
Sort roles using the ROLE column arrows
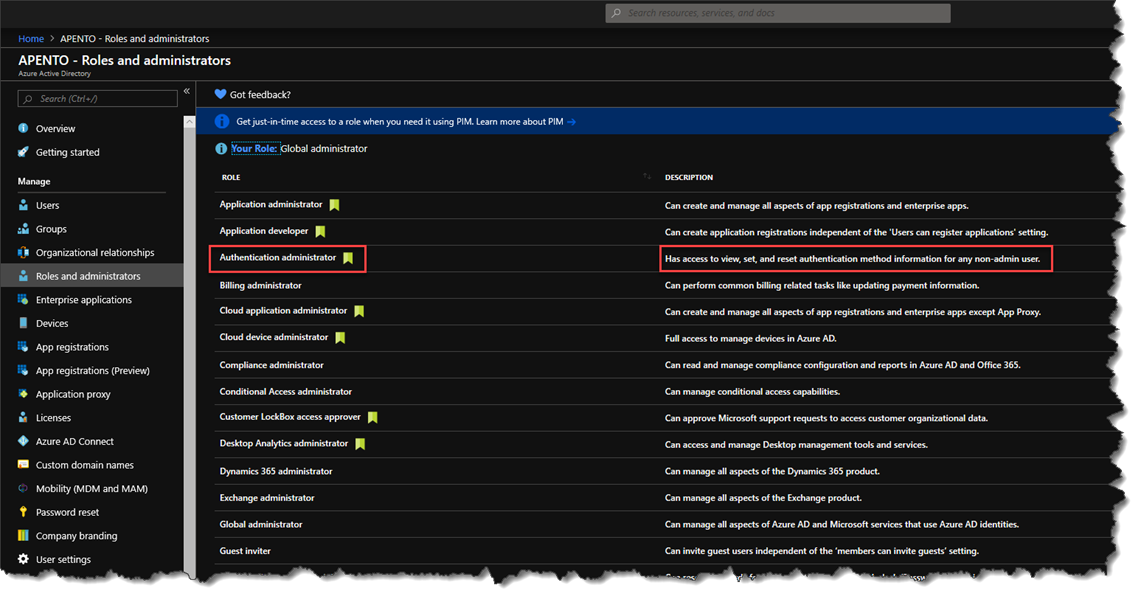(x=647, y=176)
